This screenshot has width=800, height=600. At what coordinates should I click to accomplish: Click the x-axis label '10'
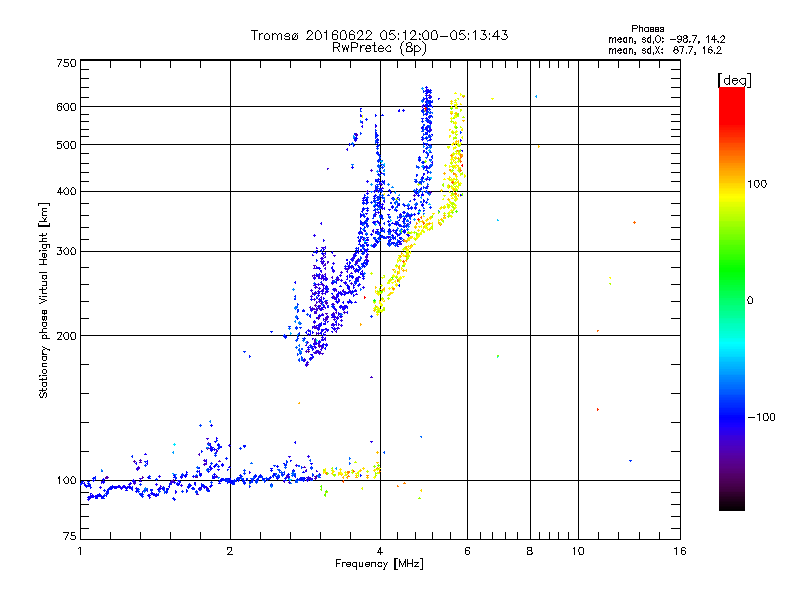tap(578, 551)
